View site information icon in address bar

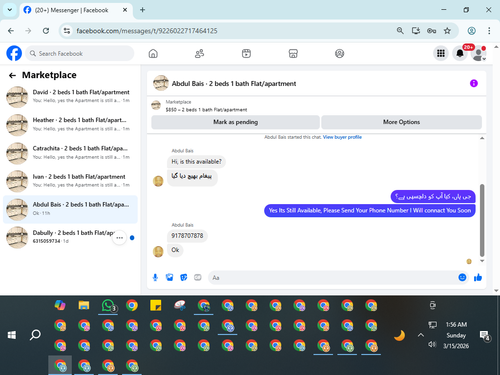67,31
